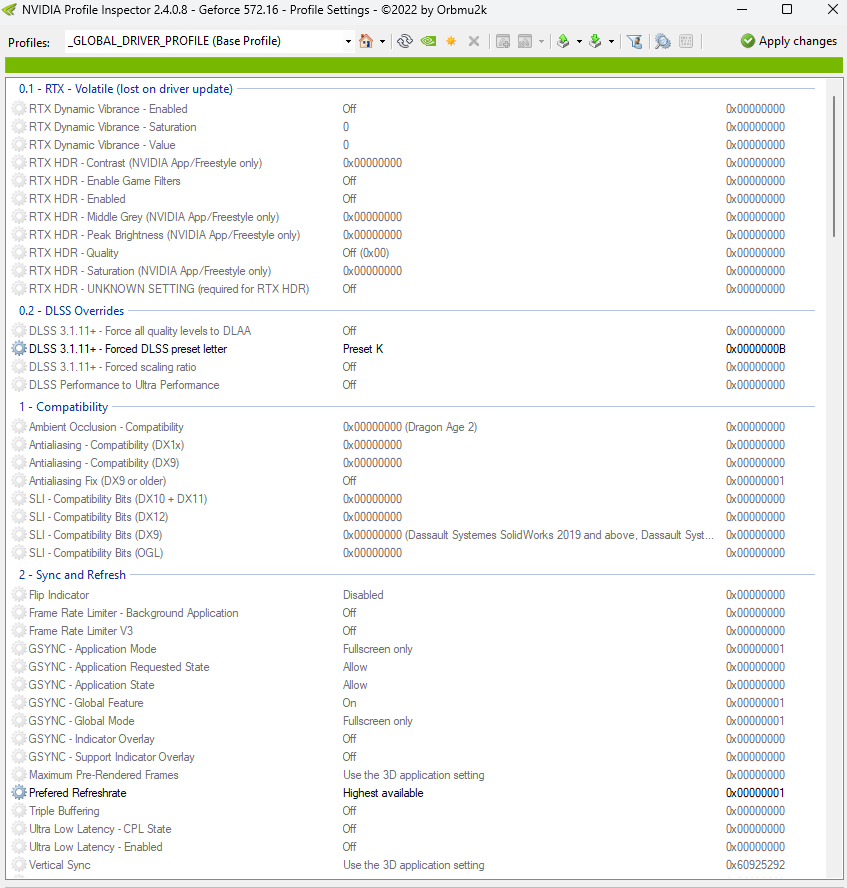This screenshot has width=847, height=888.
Task: Click gear icon beside Frame Rate Limiter V3
Action: pyautogui.click(x=19, y=631)
